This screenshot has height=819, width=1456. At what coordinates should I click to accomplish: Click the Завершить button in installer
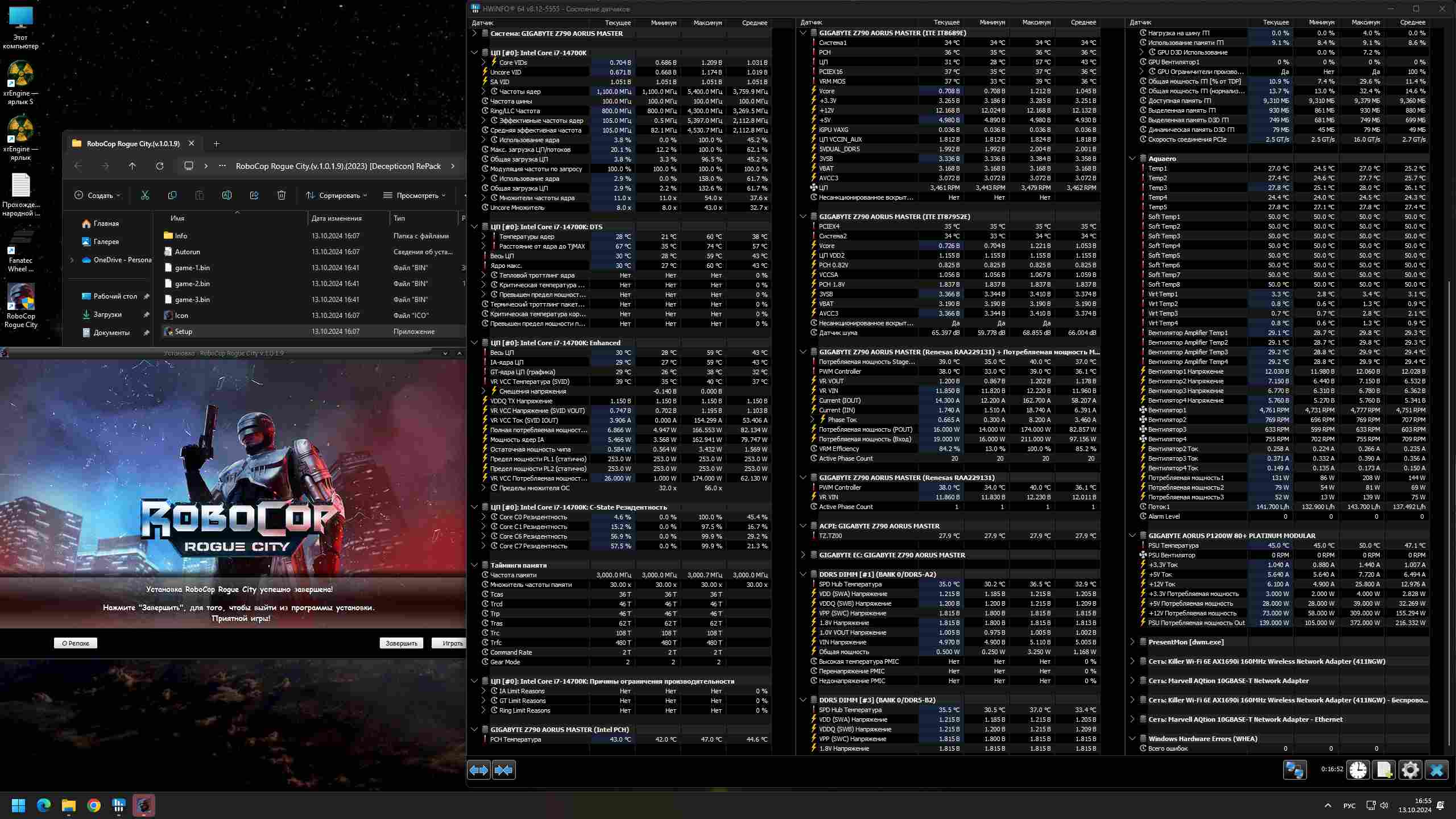click(x=401, y=643)
